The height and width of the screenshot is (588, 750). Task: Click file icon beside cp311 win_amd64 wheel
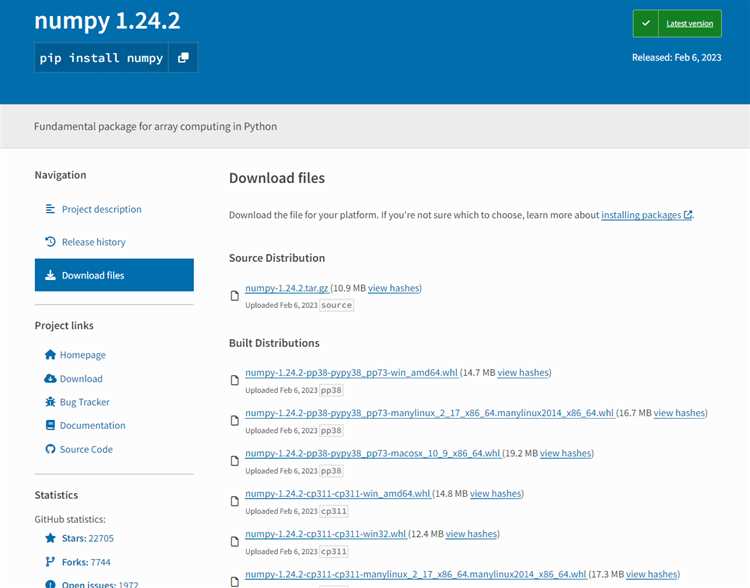tap(235, 501)
